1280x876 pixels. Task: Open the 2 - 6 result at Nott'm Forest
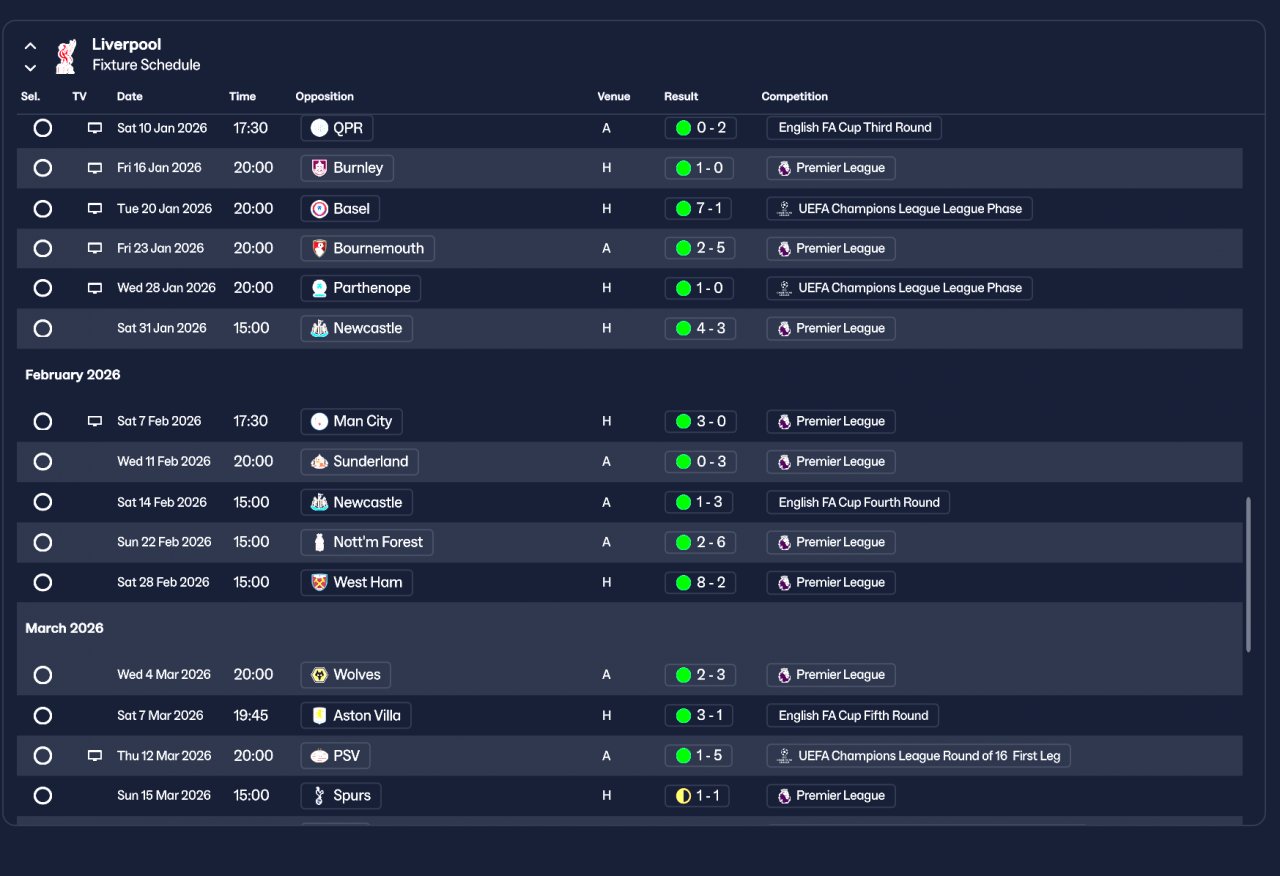(x=700, y=542)
